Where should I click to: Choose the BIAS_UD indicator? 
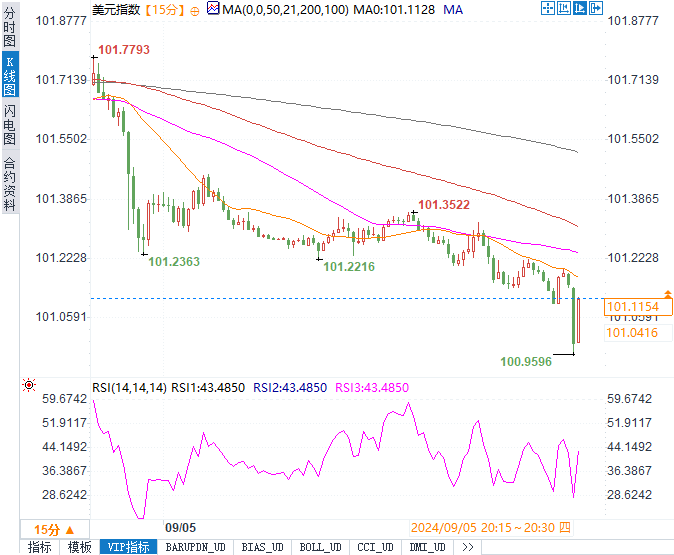tap(262, 547)
